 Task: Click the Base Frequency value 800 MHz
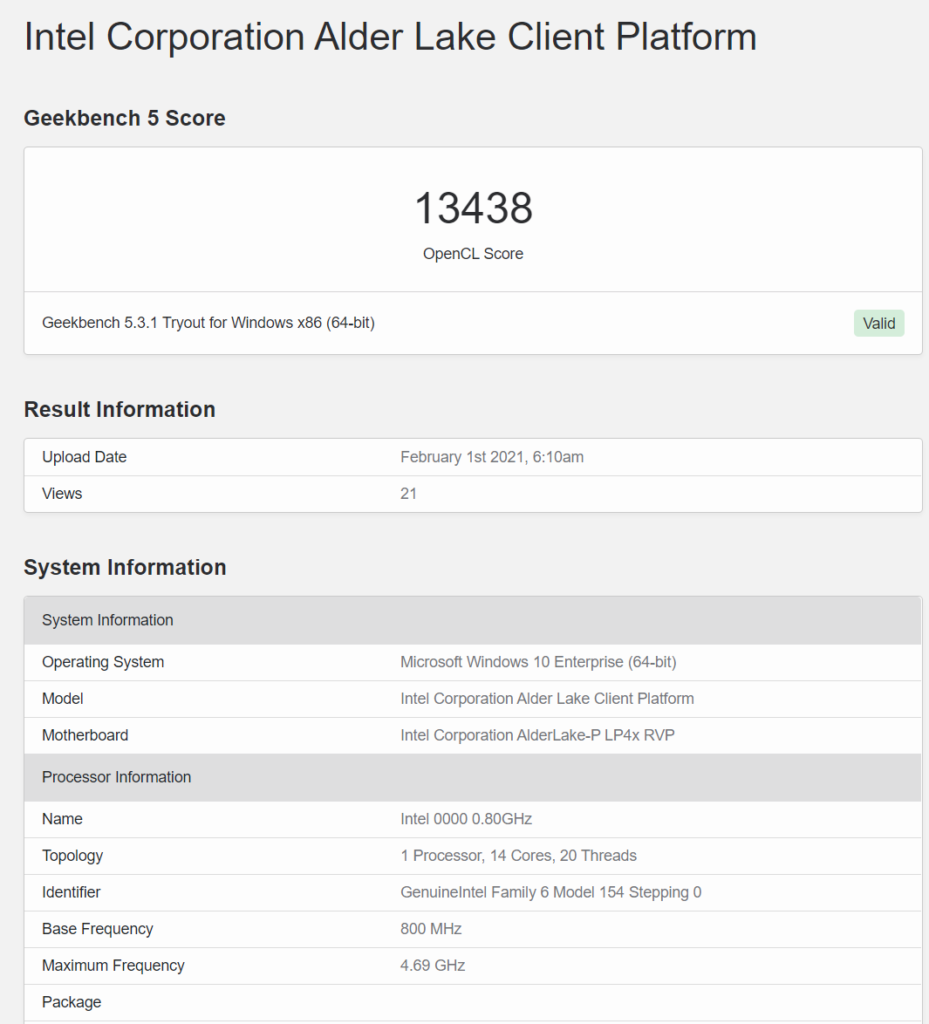(x=430, y=929)
